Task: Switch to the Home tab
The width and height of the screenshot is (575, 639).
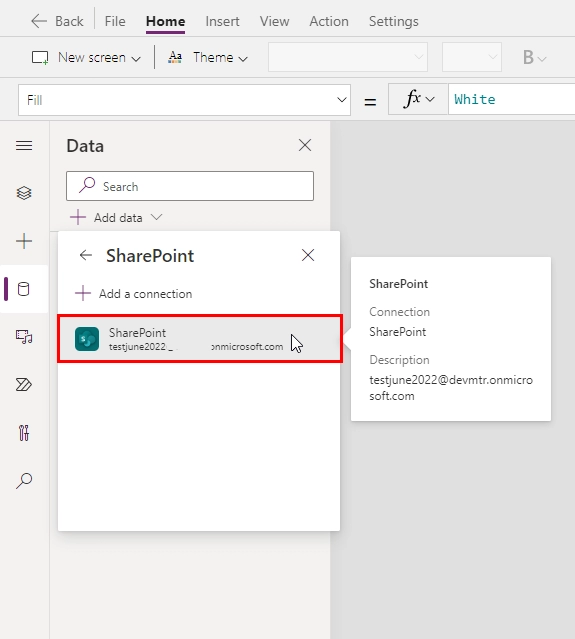Action: tap(165, 21)
